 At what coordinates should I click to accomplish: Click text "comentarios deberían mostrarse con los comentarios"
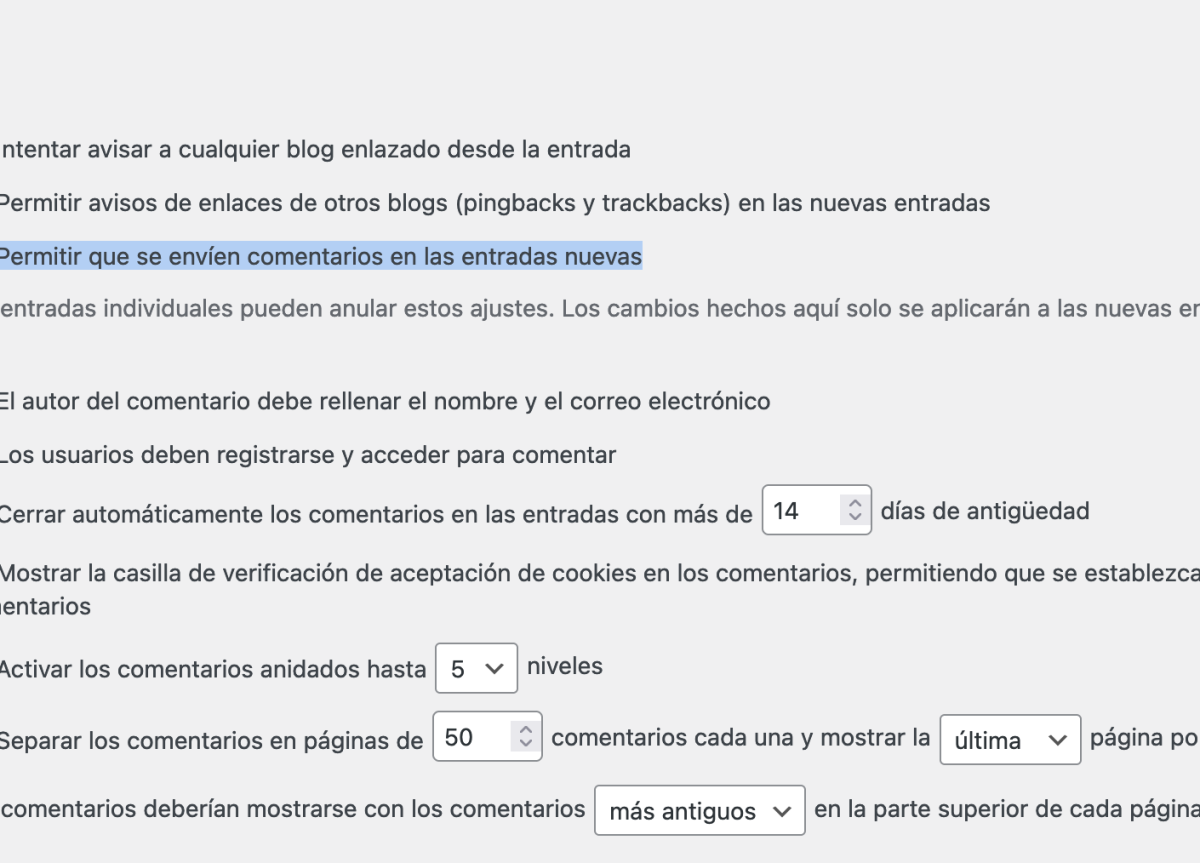tap(293, 809)
